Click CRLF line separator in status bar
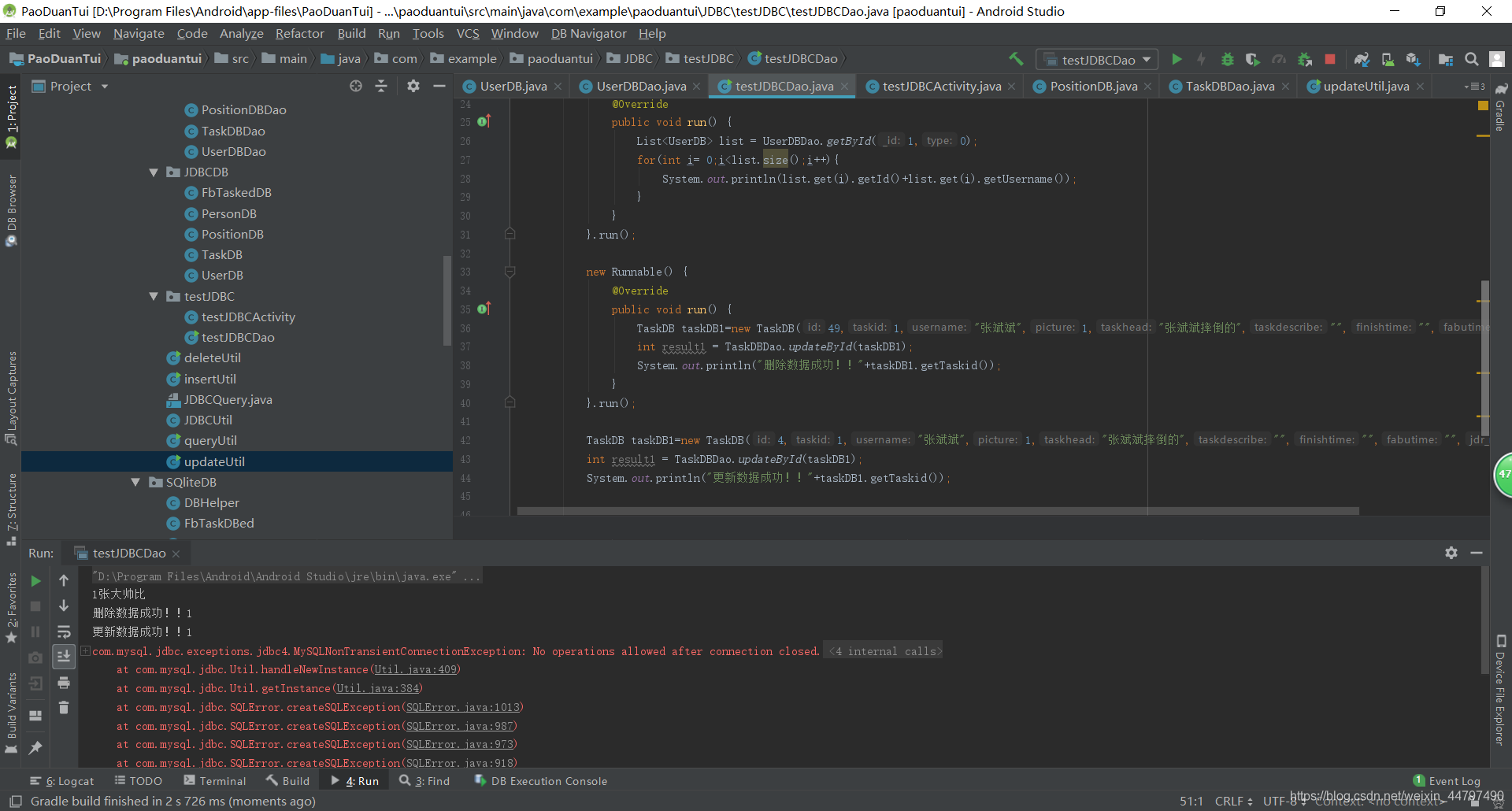The height and width of the screenshot is (811, 1512). (1233, 802)
